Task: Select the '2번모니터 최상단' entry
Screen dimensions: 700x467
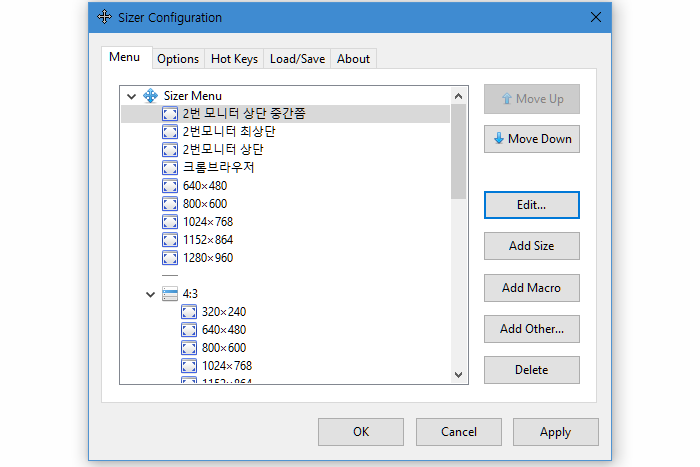Action: click(x=229, y=132)
